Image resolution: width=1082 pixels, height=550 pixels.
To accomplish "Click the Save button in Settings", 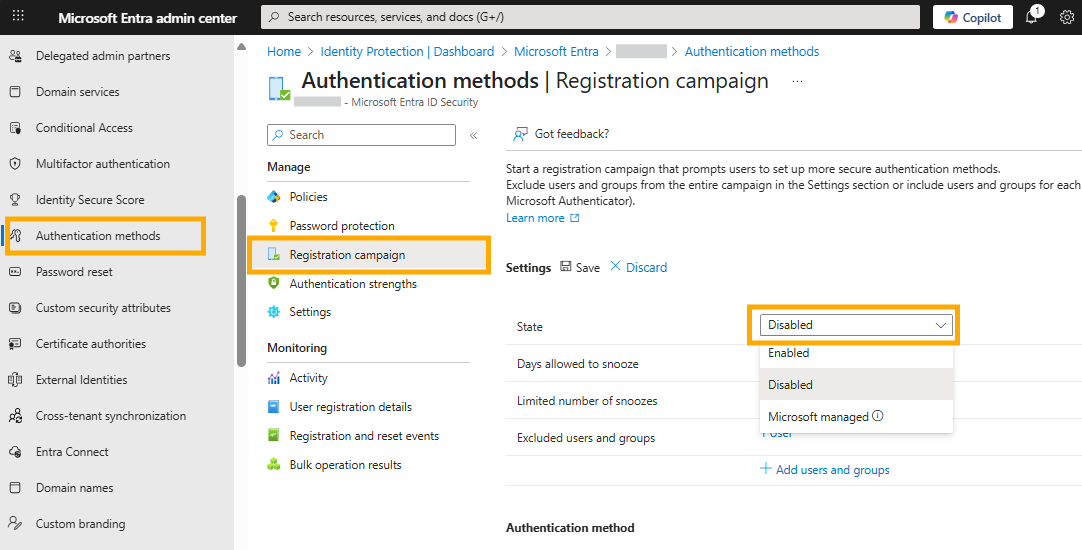I will tap(580, 267).
